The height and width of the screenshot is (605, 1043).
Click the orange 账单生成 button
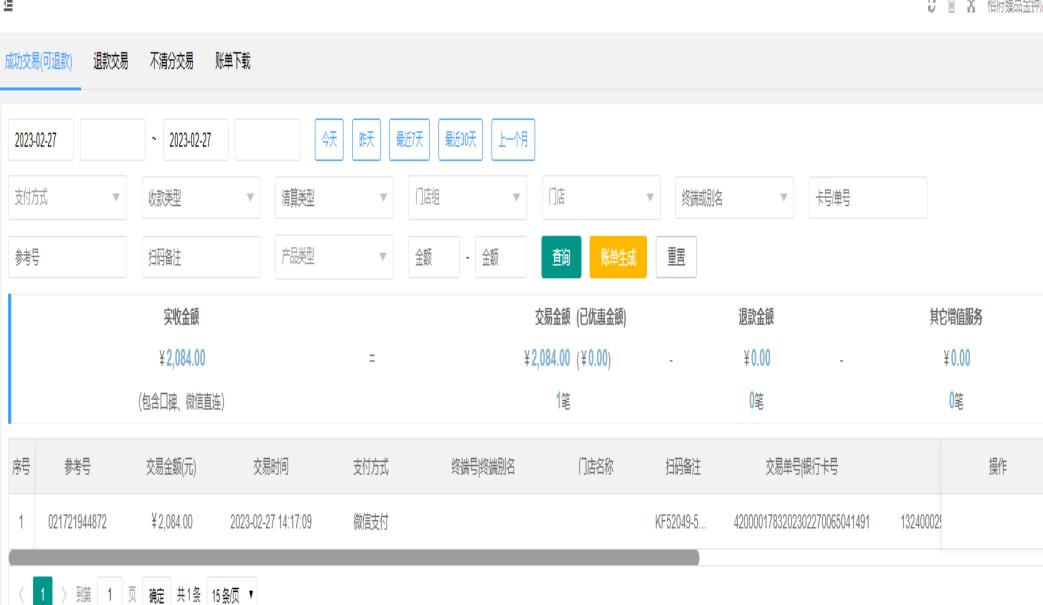tap(618, 257)
